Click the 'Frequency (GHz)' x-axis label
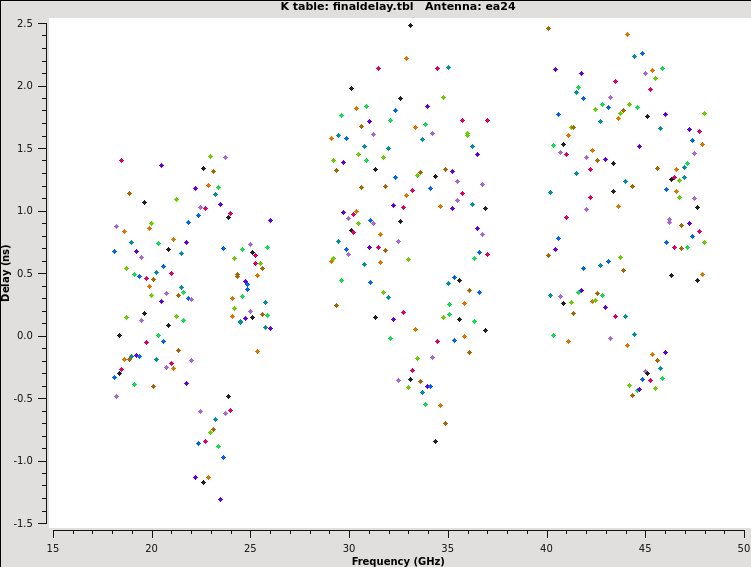 coord(399,561)
